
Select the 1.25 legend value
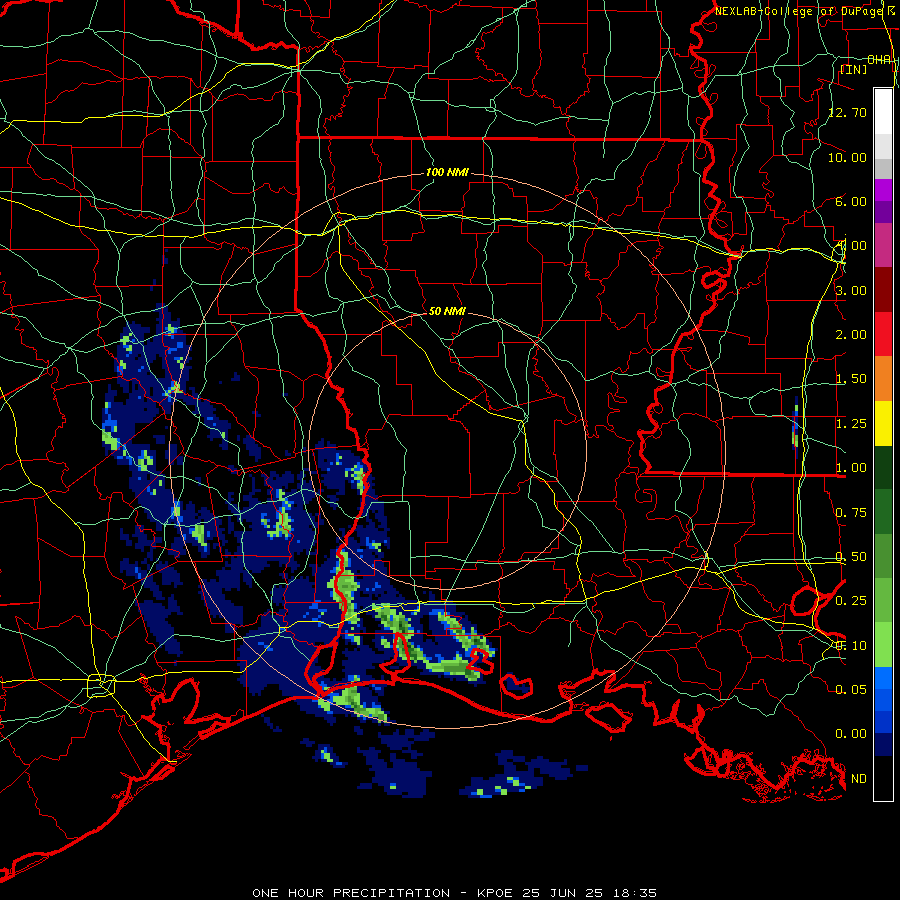tap(851, 424)
